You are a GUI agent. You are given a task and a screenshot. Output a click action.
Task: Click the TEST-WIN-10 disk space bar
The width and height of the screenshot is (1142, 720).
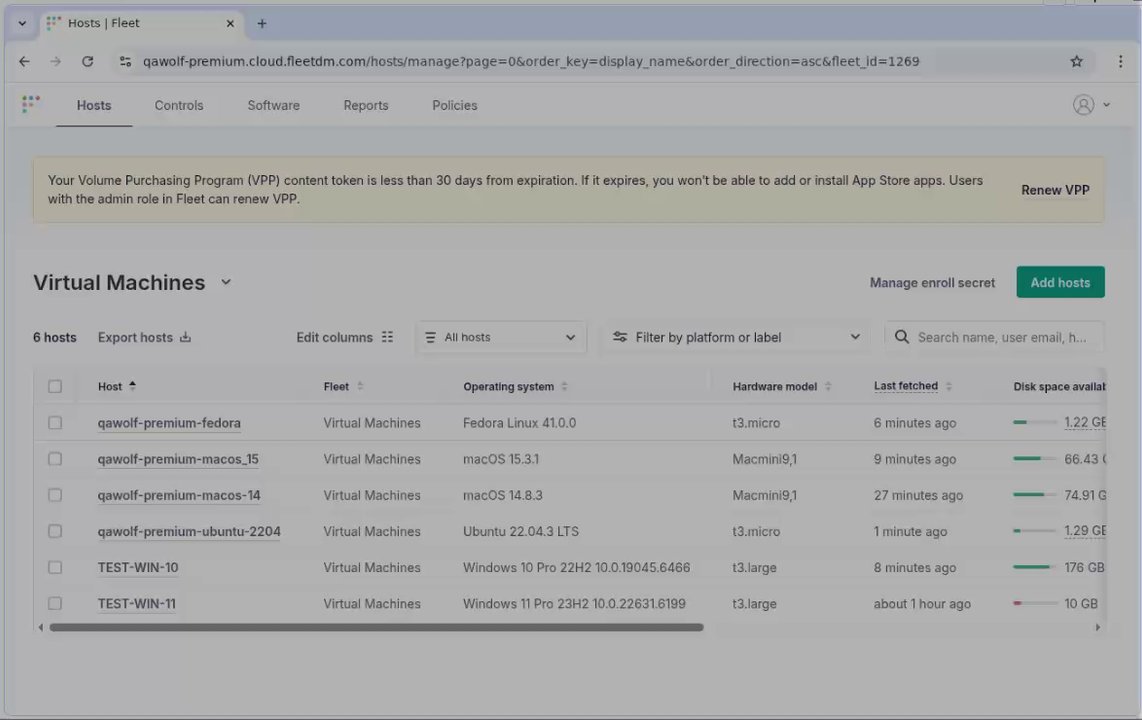(x=1034, y=566)
